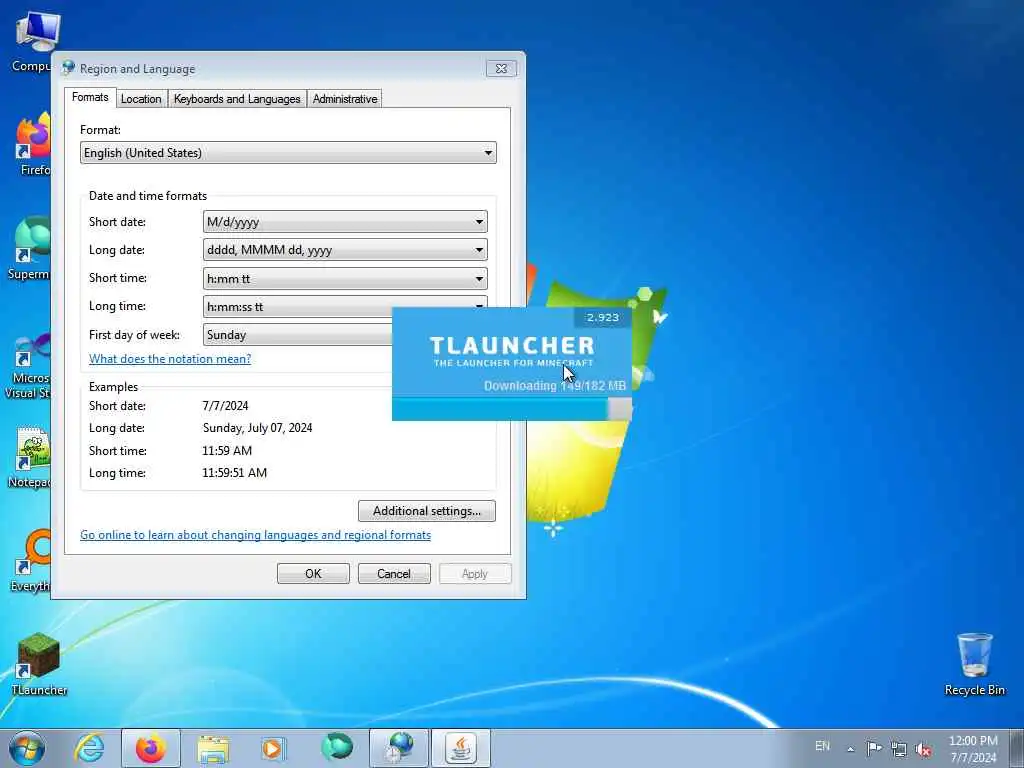
Task: Open the TLauncher desktop shortcut
Action: pyautogui.click(x=39, y=664)
